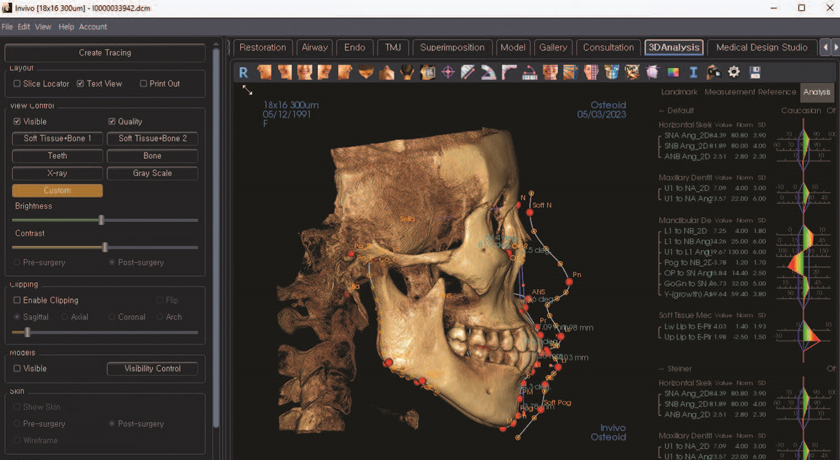Select the Coronal clipping radio button
Screen dimensions: 840x460
coord(112,317)
